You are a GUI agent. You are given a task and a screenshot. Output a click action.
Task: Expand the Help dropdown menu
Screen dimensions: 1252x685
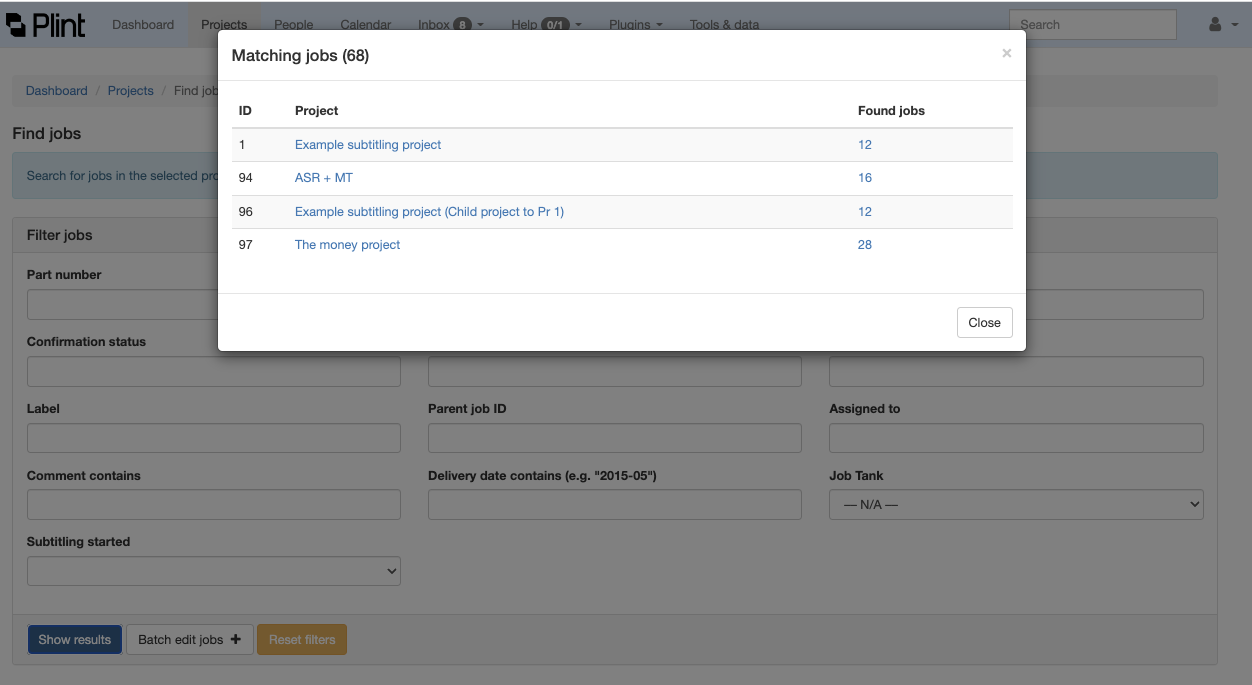[546, 24]
